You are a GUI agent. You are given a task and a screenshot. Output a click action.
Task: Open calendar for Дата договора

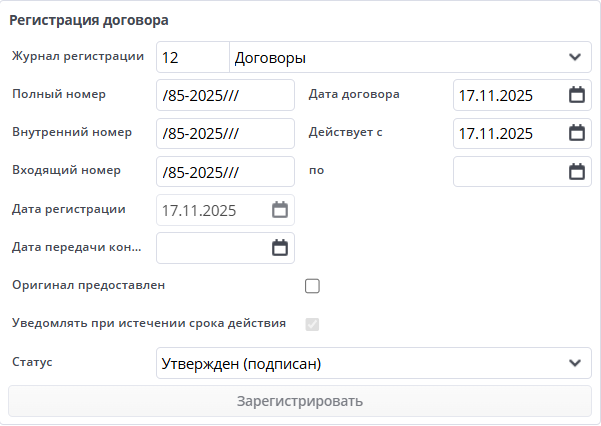(x=576, y=96)
